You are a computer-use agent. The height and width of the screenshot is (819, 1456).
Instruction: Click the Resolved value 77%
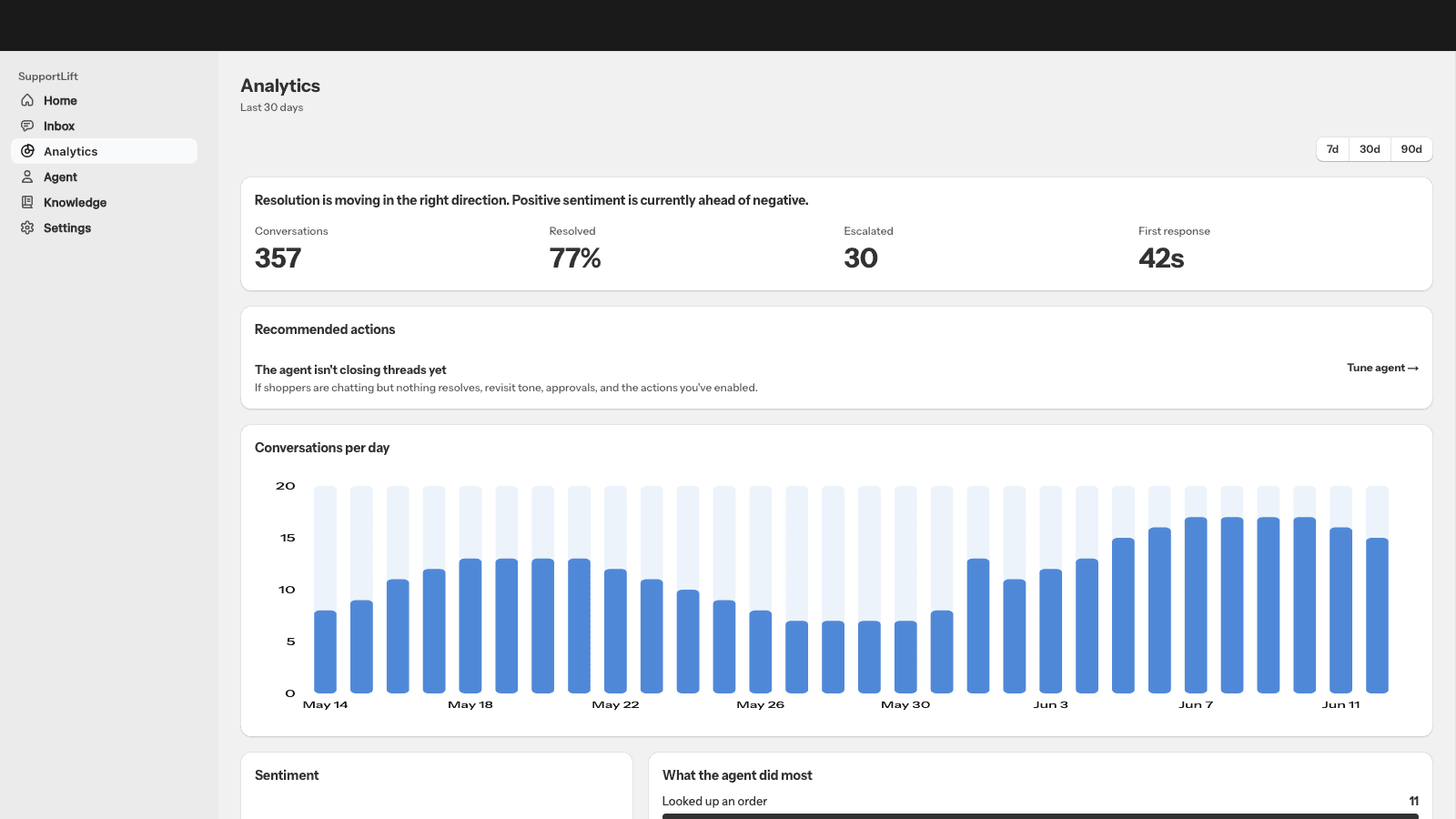coord(575,258)
